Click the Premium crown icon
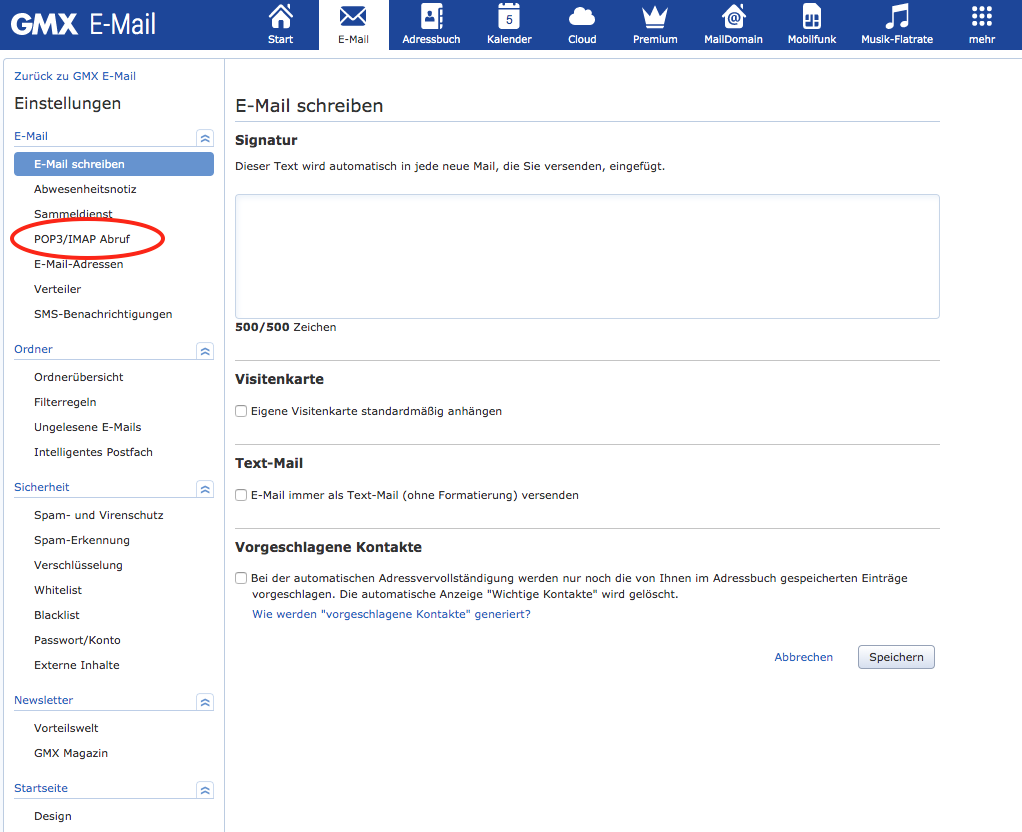The width and height of the screenshot is (1022, 832). [655, 17]
